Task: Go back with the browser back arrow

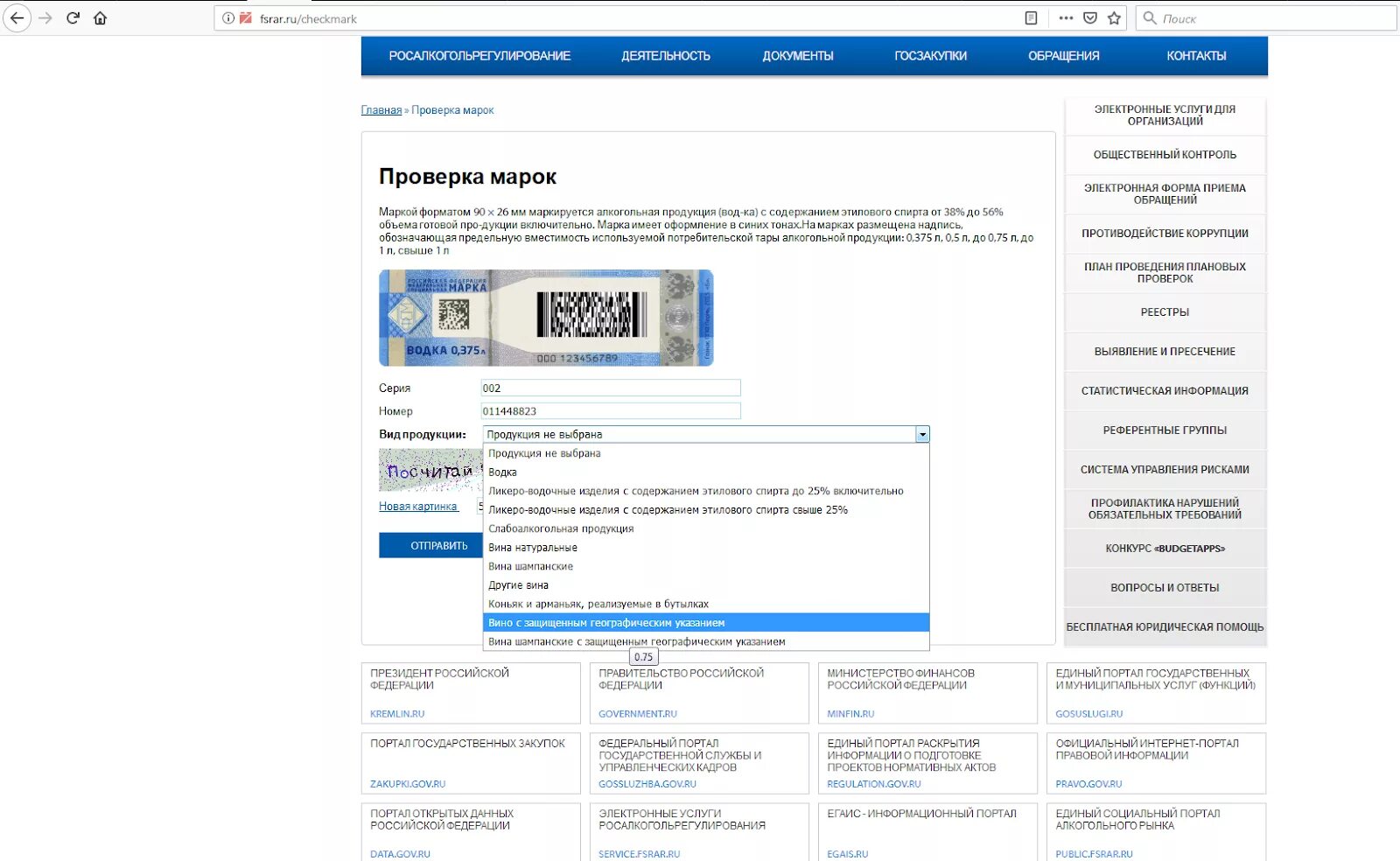Action: point(17,17)
